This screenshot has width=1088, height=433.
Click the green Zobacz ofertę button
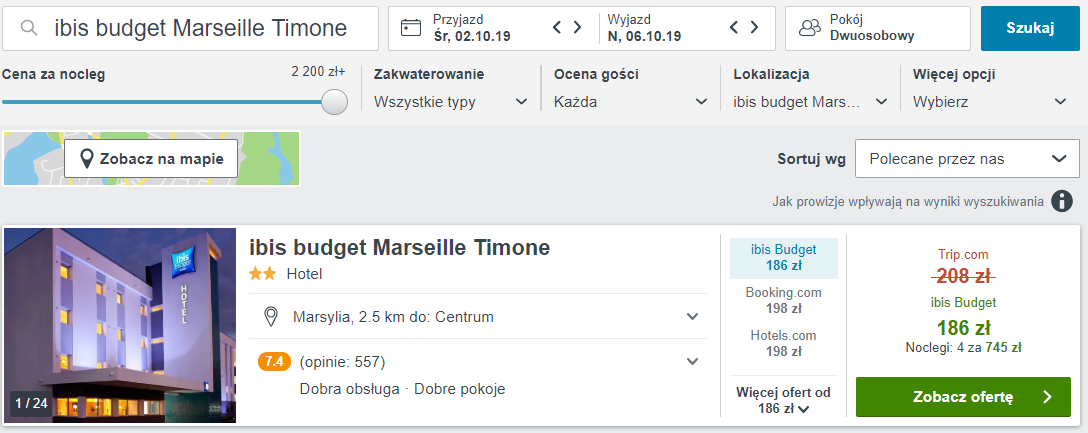pos(963,397)
